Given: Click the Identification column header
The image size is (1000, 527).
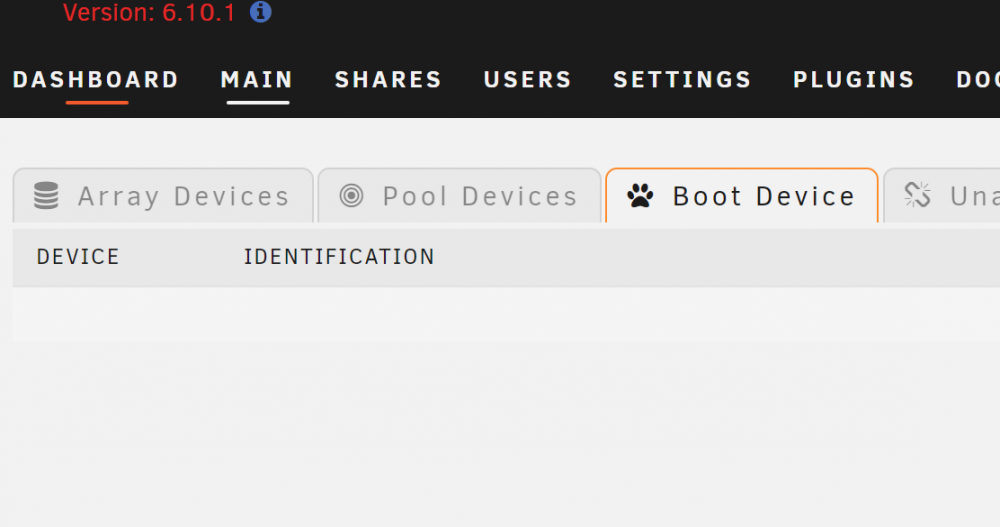Looking at the screenshot, I should coord(339,256).
